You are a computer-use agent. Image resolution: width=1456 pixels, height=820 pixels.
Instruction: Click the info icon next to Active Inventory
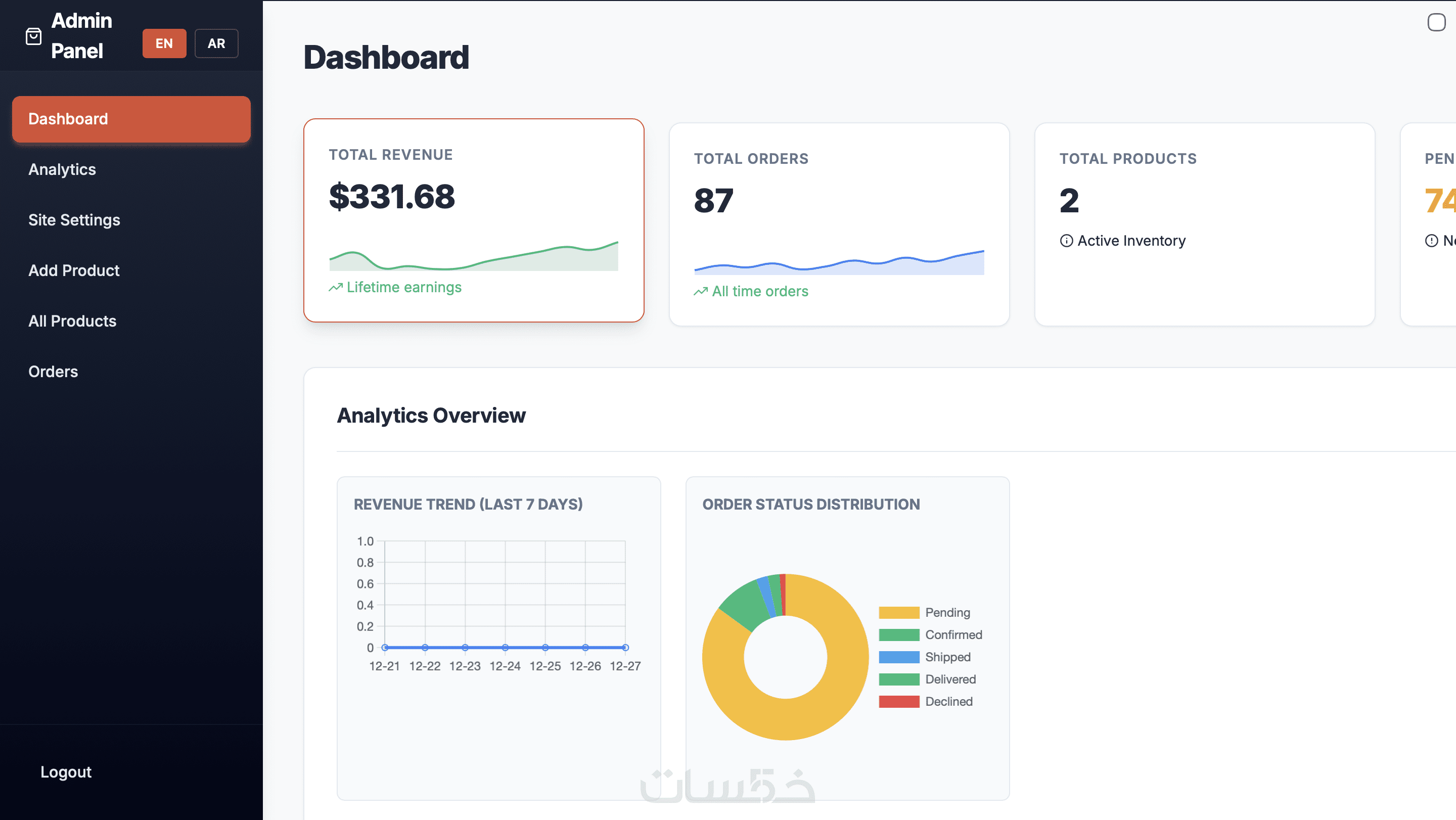point(1066,241)
